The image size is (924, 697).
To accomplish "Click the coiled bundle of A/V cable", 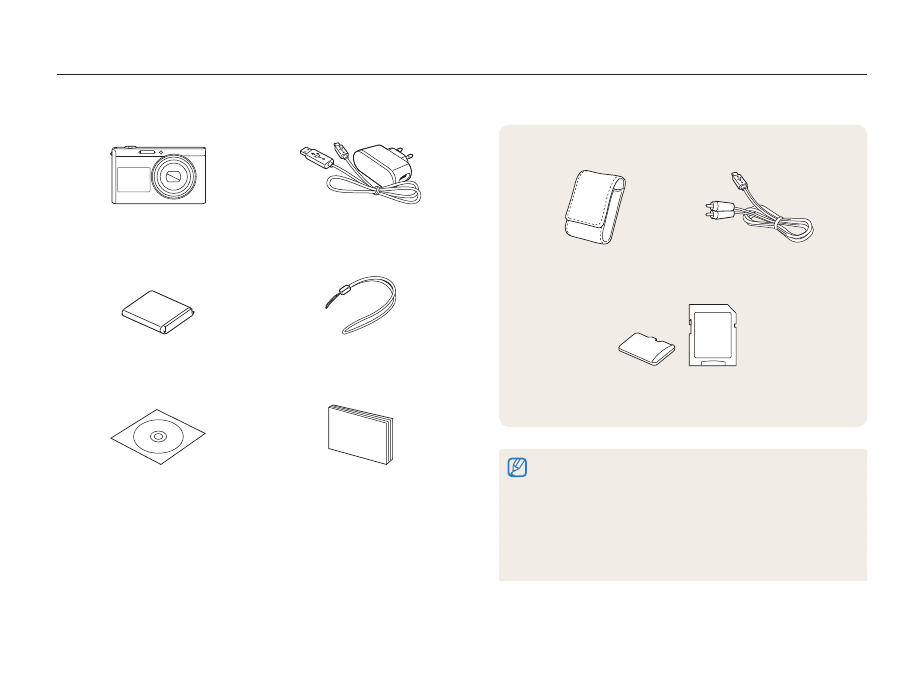I will pos(778,227).
